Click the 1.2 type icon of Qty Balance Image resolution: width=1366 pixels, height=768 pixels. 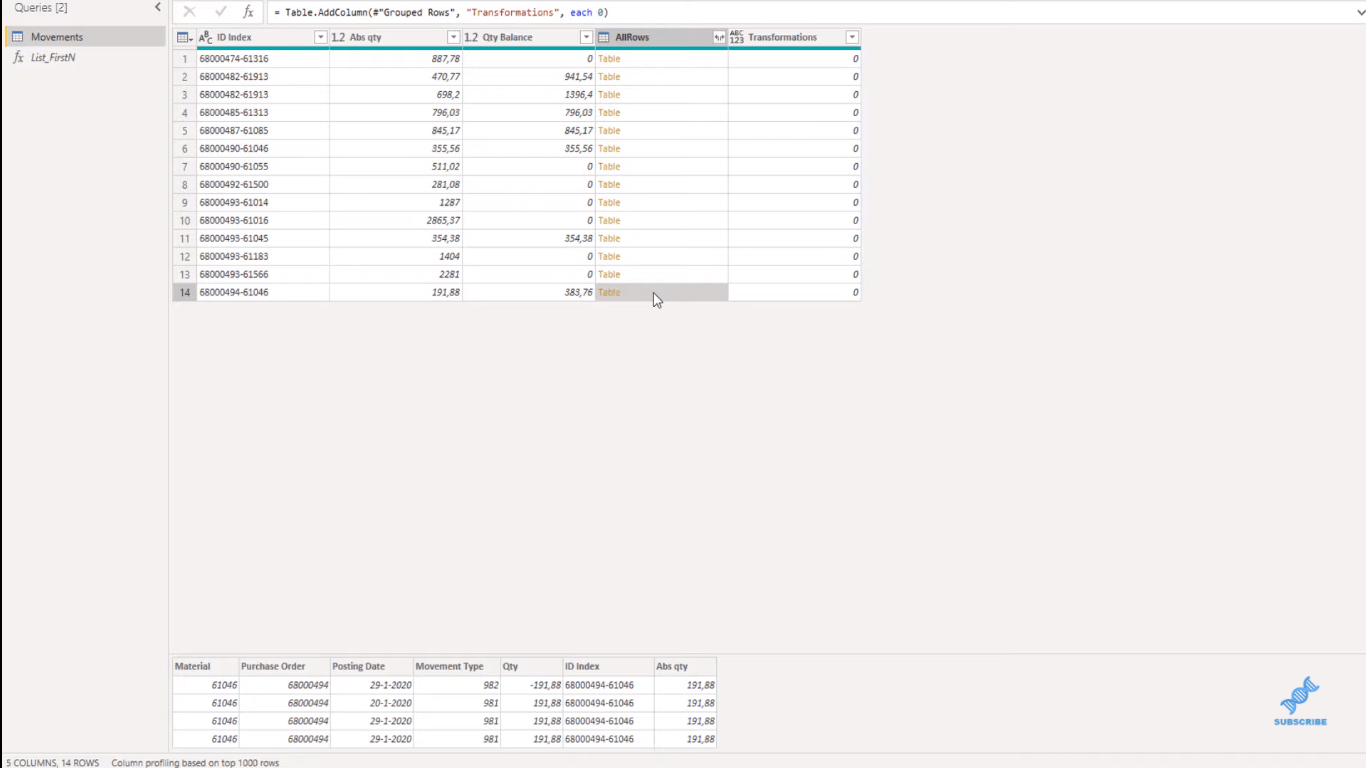(x=471, y=37)
